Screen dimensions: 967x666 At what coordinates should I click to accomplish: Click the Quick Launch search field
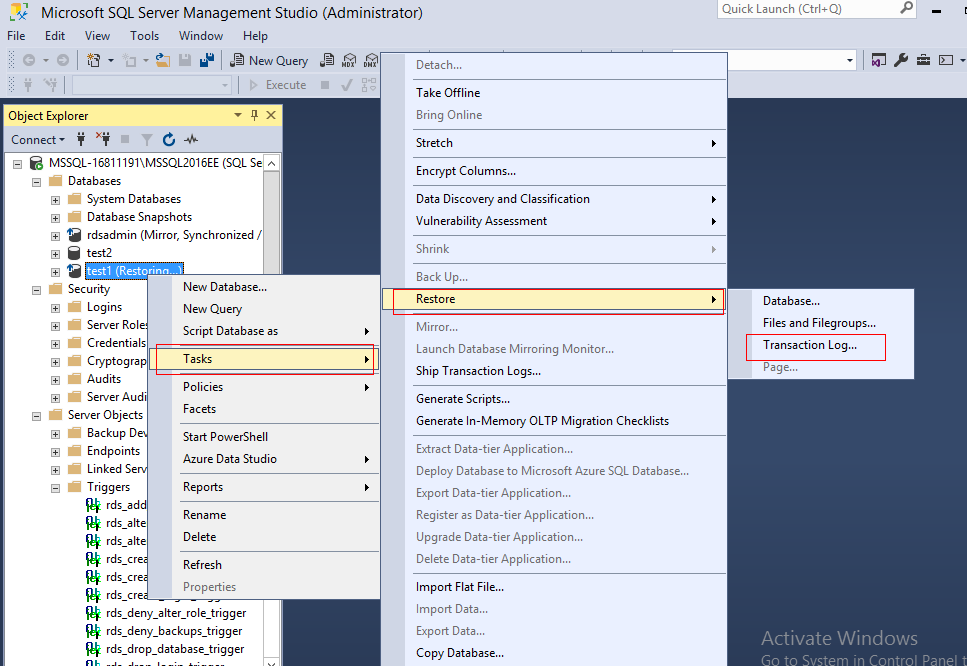[809, 9]
